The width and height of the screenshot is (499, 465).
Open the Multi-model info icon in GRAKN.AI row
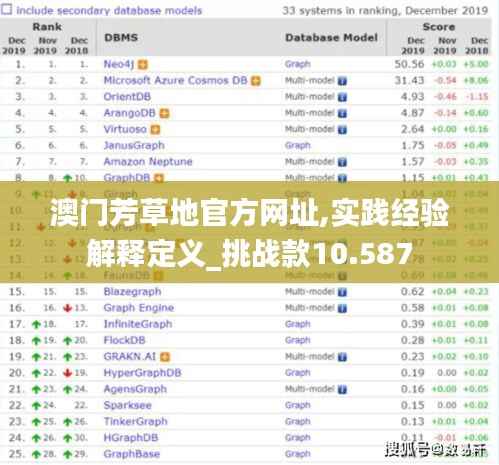342,357
